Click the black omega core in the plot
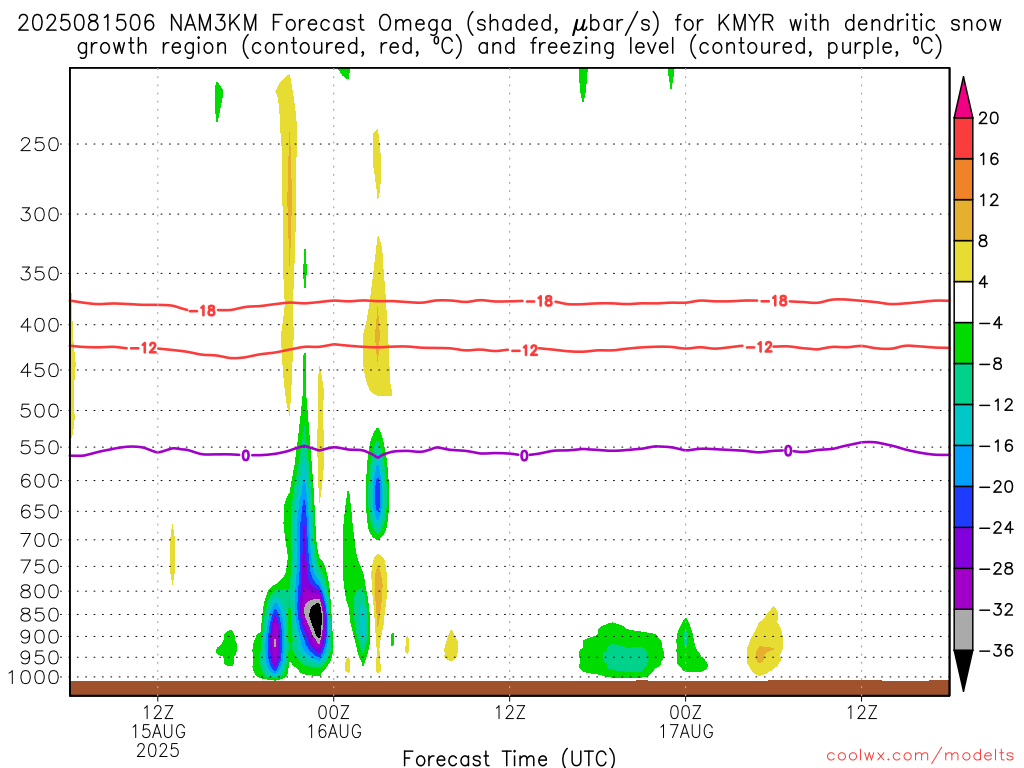The image size is (1024, 768). [x=317, y=620]
